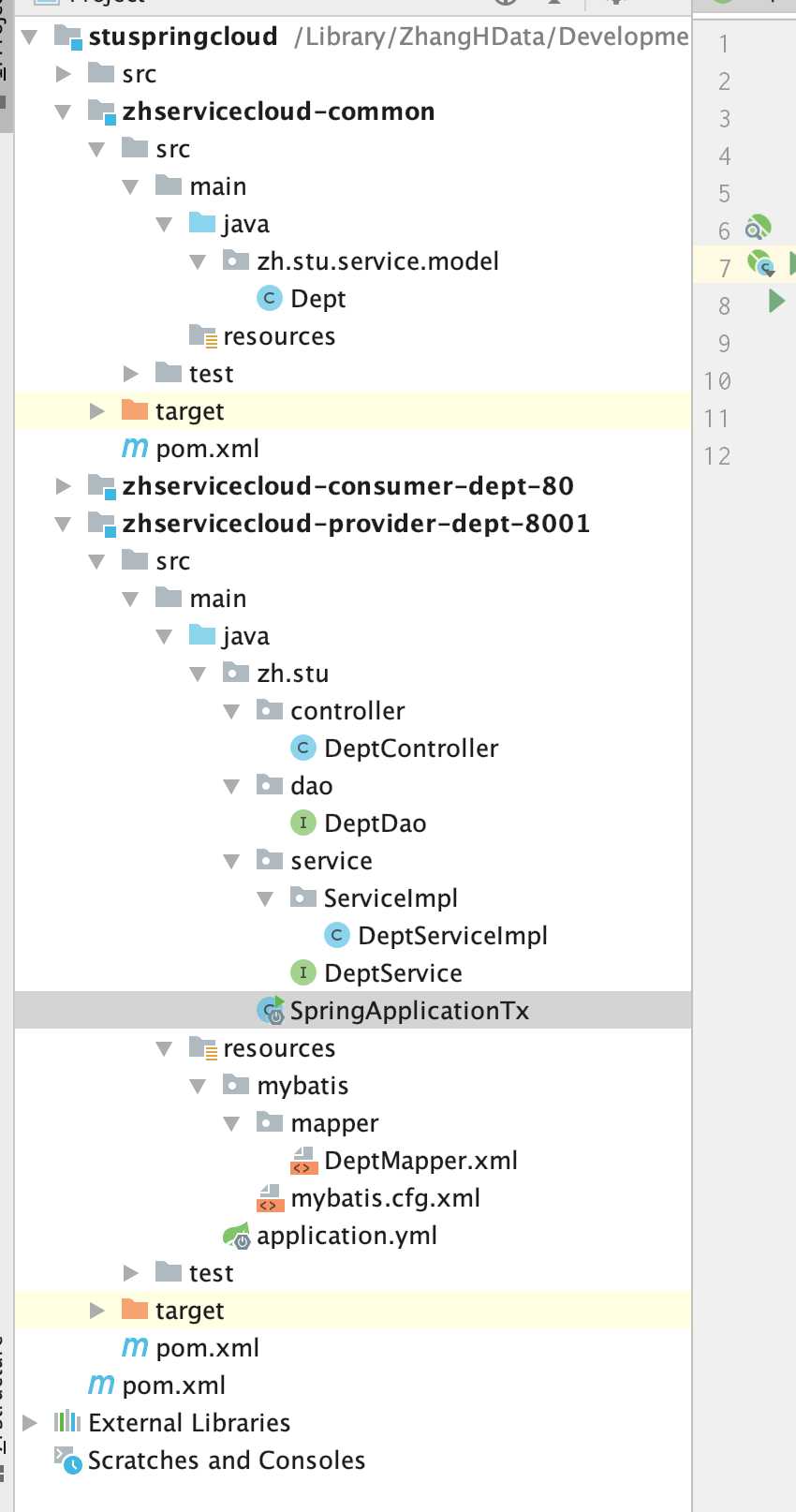This screenshot has width=796, height=1512.
Task: Collapse the zhservicecloud-common module
Action: (63, 112)
